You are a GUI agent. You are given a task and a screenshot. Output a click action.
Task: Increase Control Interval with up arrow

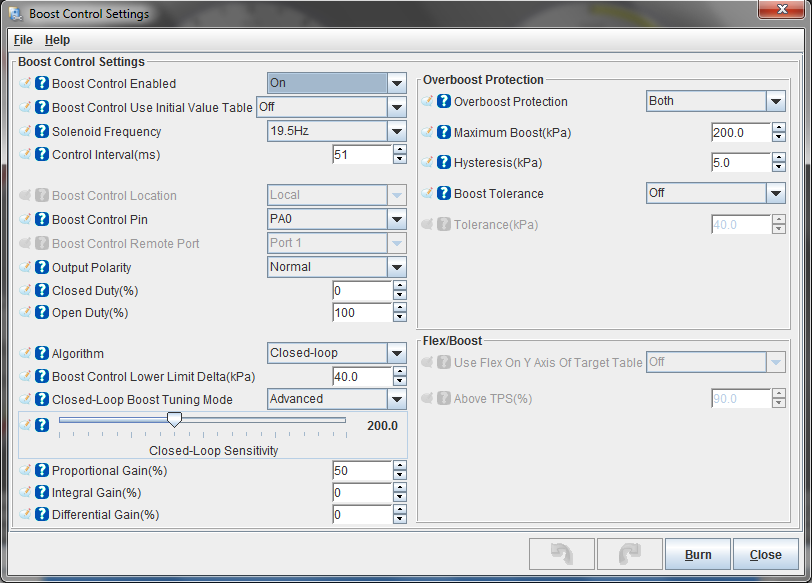[x=399, y=150]
